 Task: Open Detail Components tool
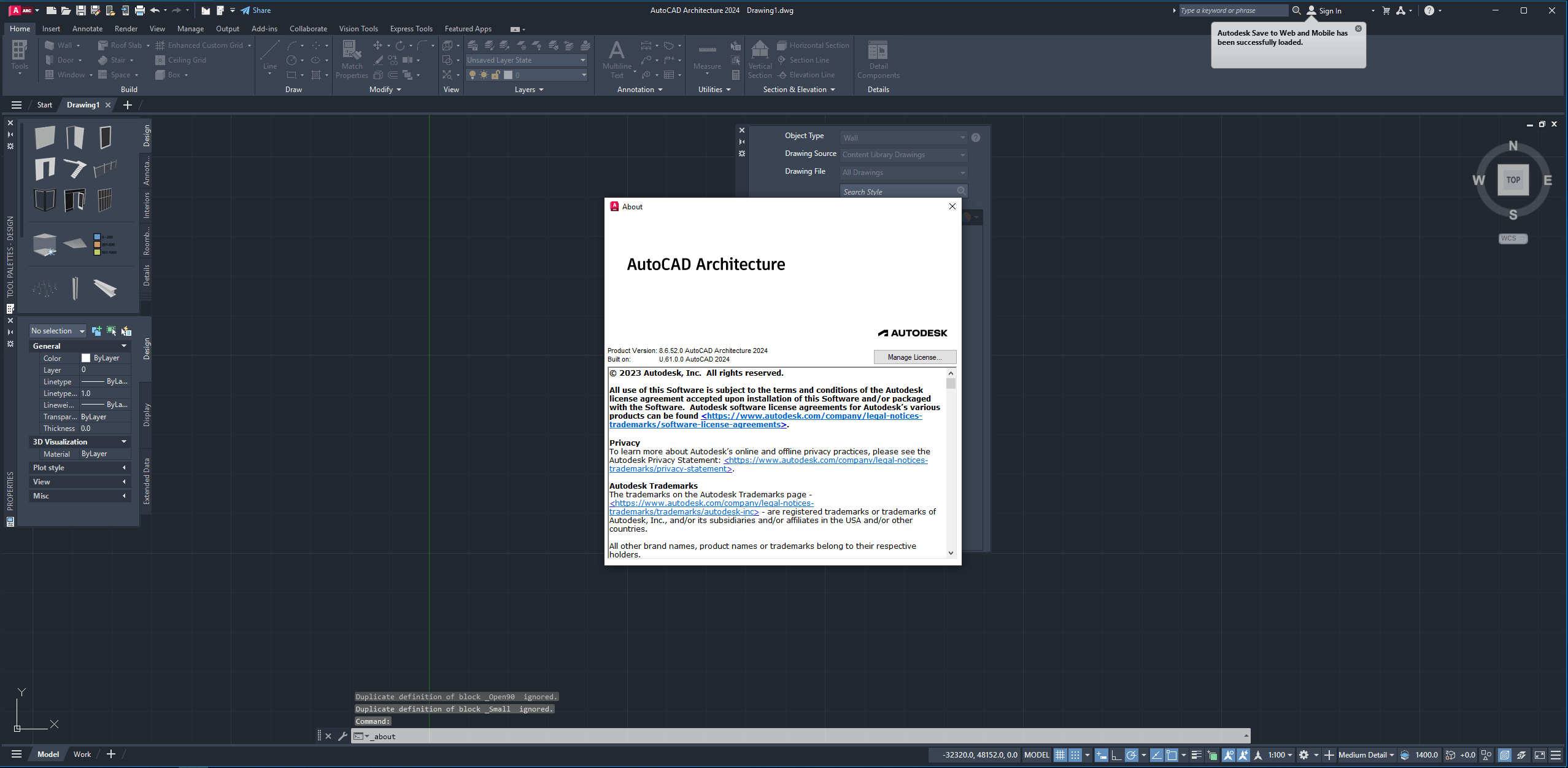(x=878, y=60)
